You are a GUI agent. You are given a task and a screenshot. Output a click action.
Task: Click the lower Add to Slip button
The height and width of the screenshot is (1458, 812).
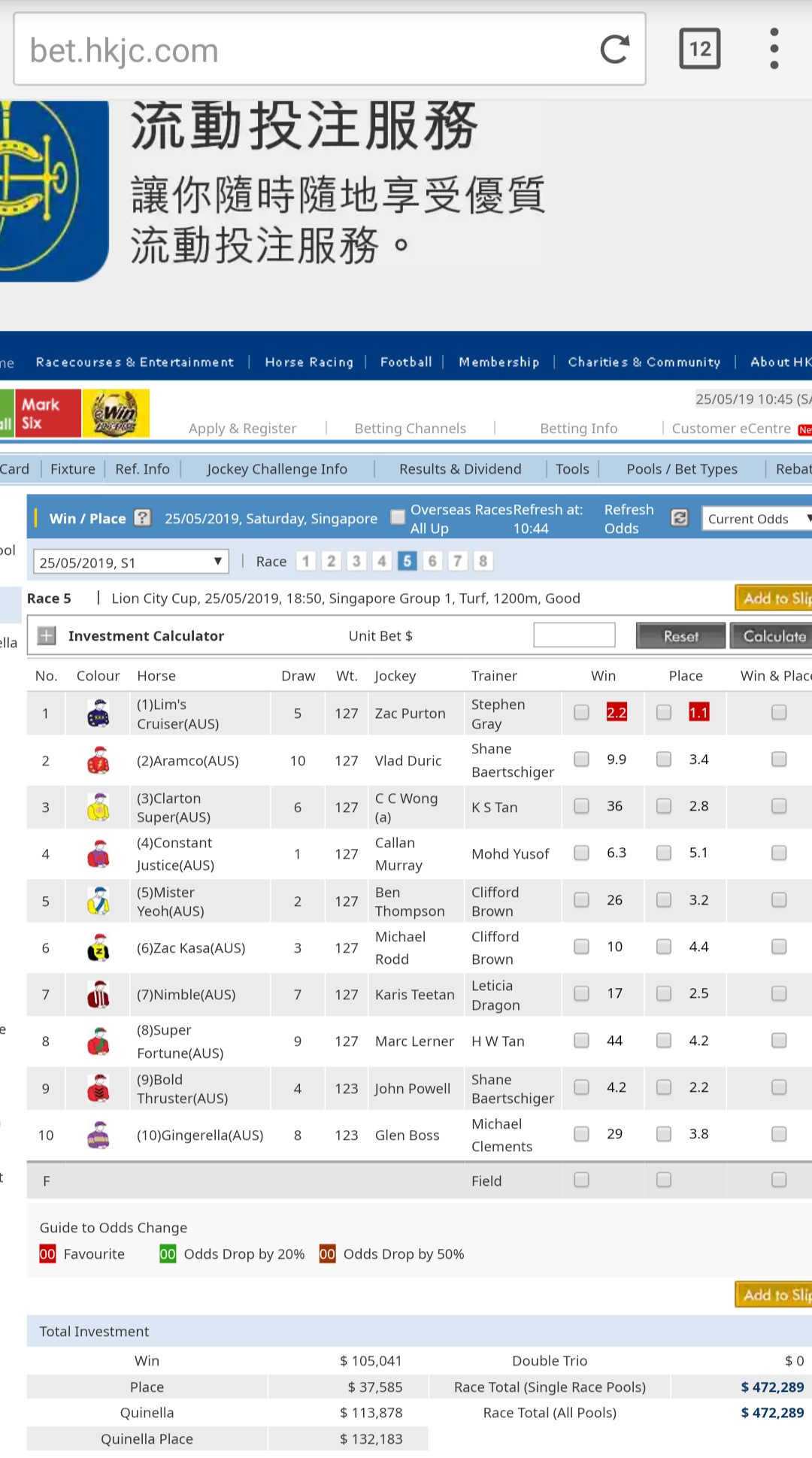(774, 1294)
